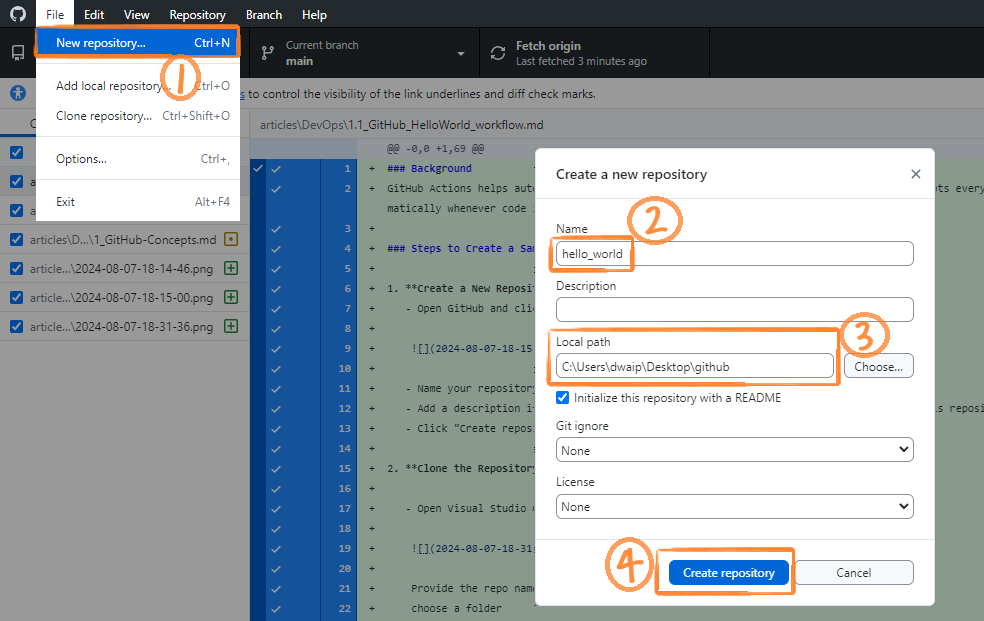Open the Branch menu
The image size is (984, 621).
tap(264, 14)
